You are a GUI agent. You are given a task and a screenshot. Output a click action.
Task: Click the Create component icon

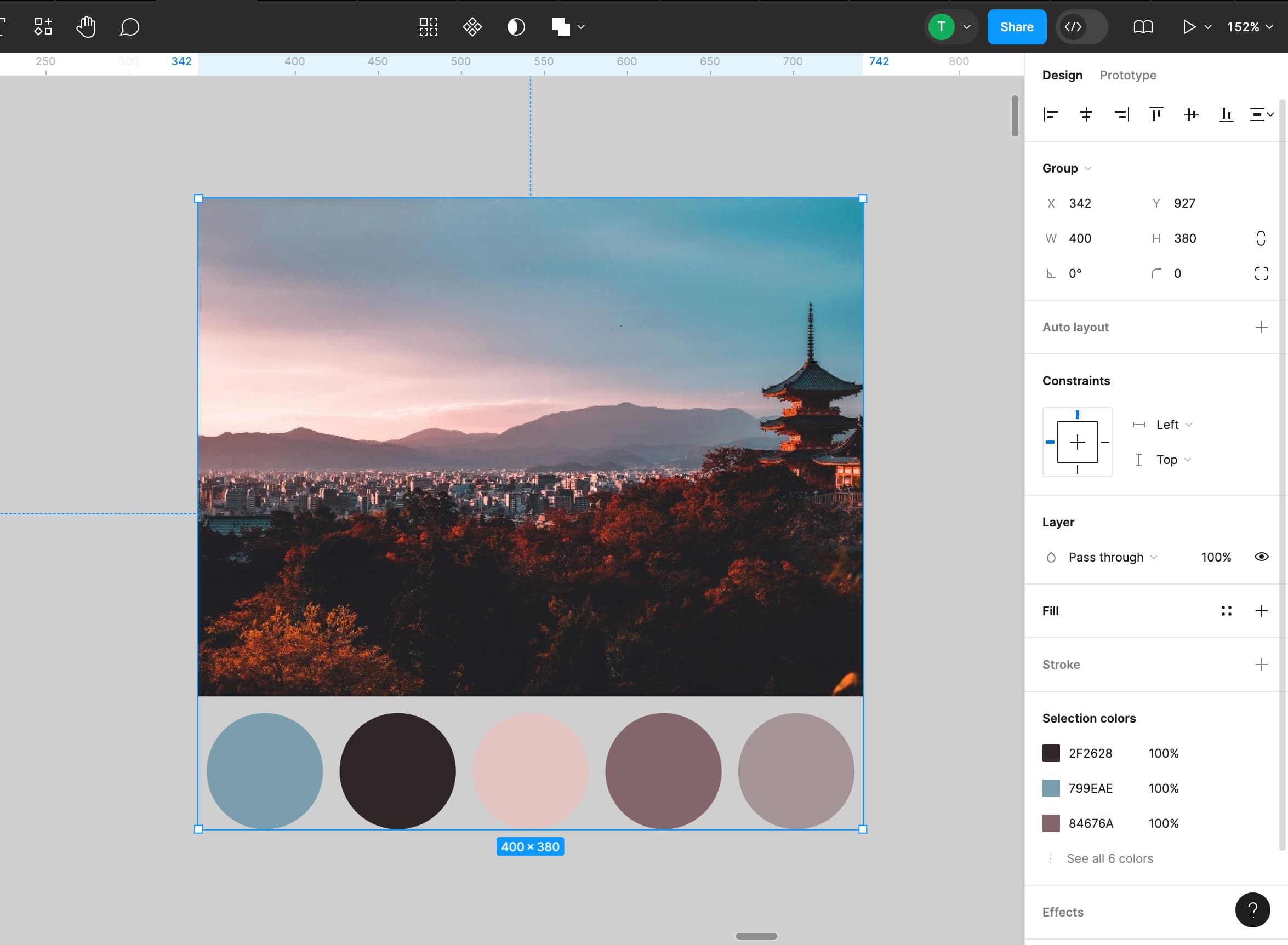click(472, 26)
